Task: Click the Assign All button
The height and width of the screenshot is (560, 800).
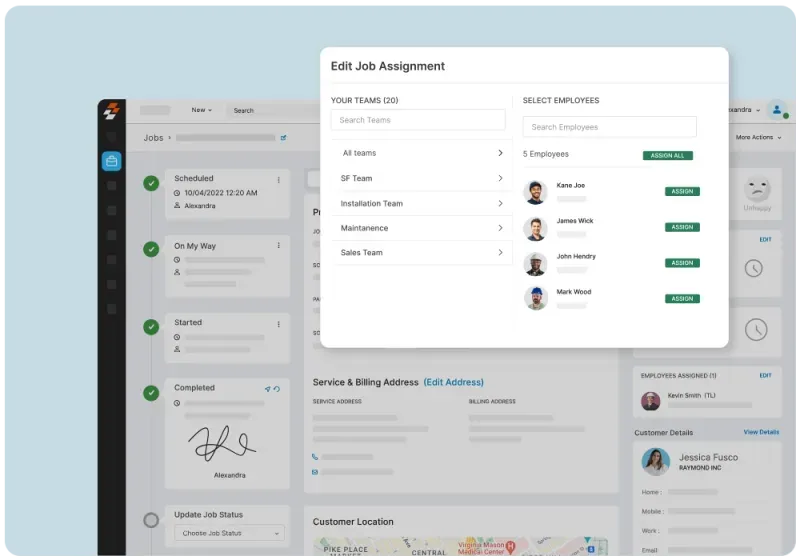Action: pyautogui.click(x=667, y=156)
